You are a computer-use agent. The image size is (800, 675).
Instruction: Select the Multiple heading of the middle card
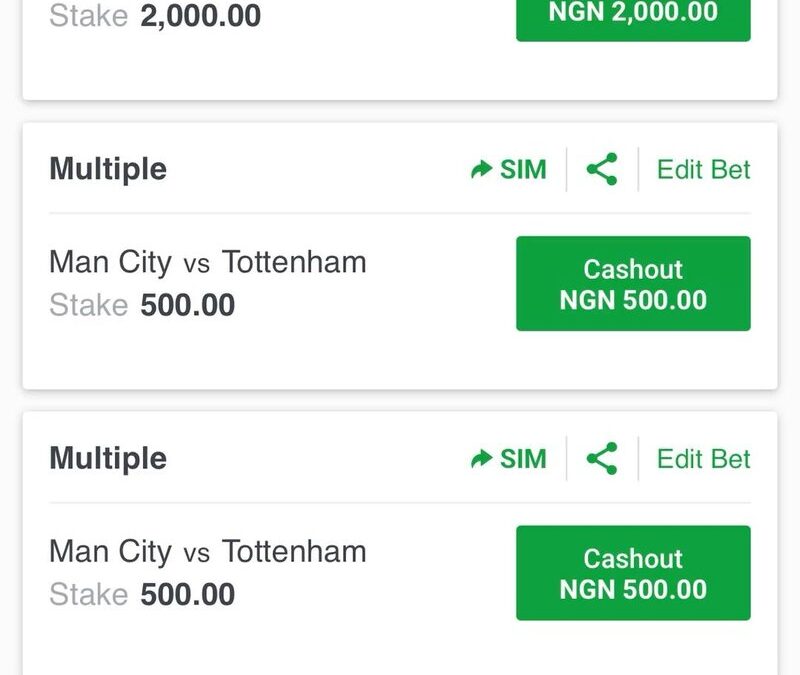coord(108,169)
